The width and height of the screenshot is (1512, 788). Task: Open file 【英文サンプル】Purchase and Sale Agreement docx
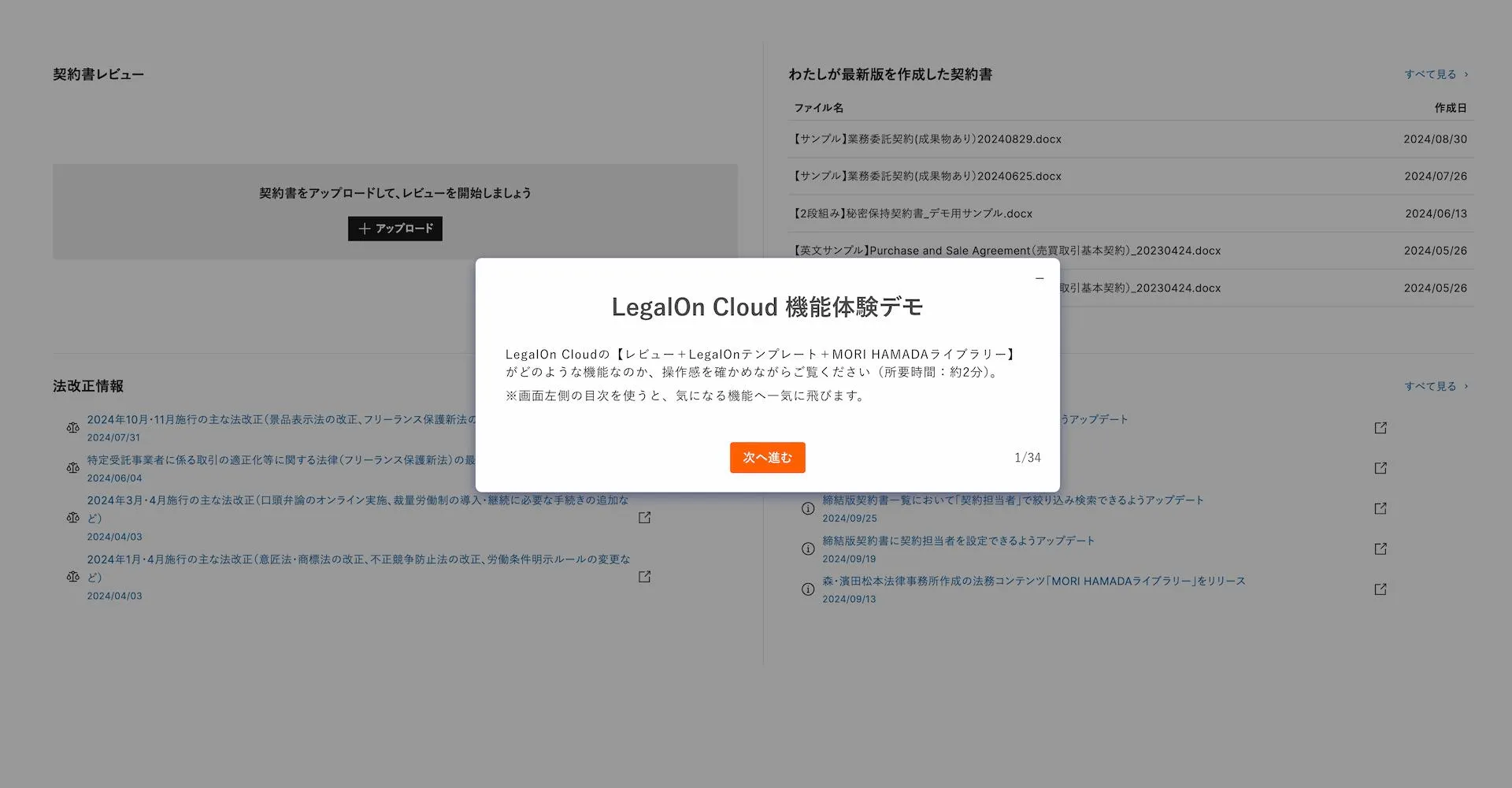tap(1007, 251)
